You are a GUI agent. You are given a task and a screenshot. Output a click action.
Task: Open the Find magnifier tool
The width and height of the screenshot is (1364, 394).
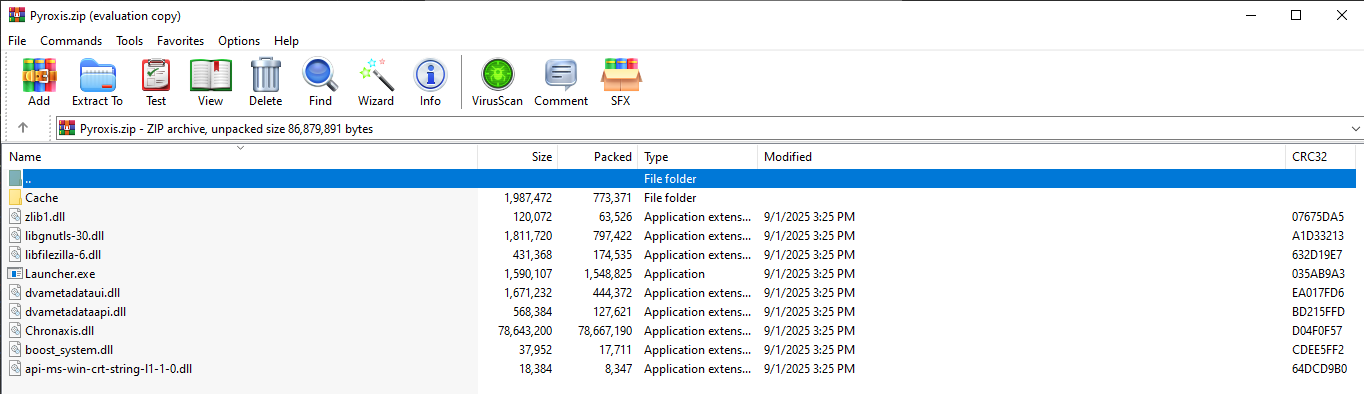click(x=320, y=82)
